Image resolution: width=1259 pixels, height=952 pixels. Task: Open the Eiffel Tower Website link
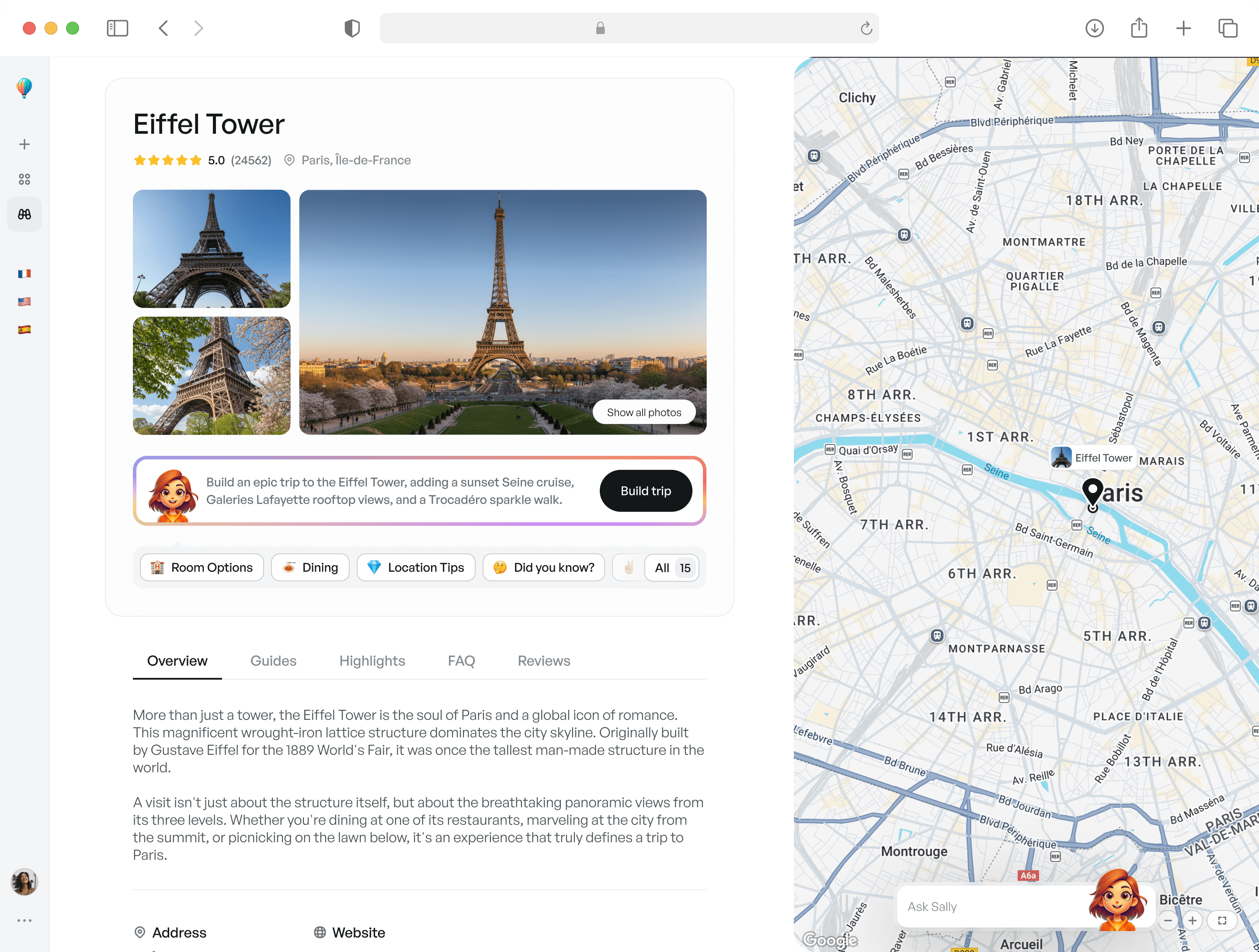coord(358,932)
